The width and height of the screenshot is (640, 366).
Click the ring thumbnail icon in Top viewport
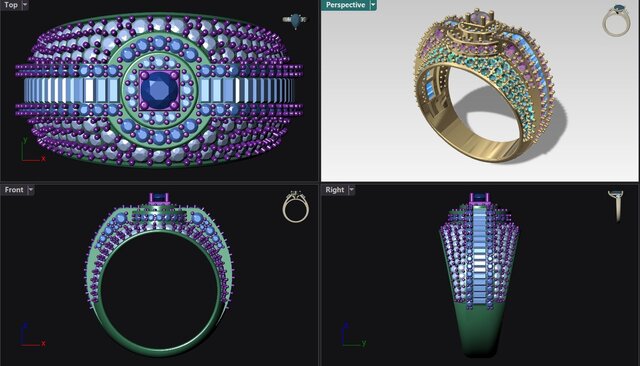(295, 20)
